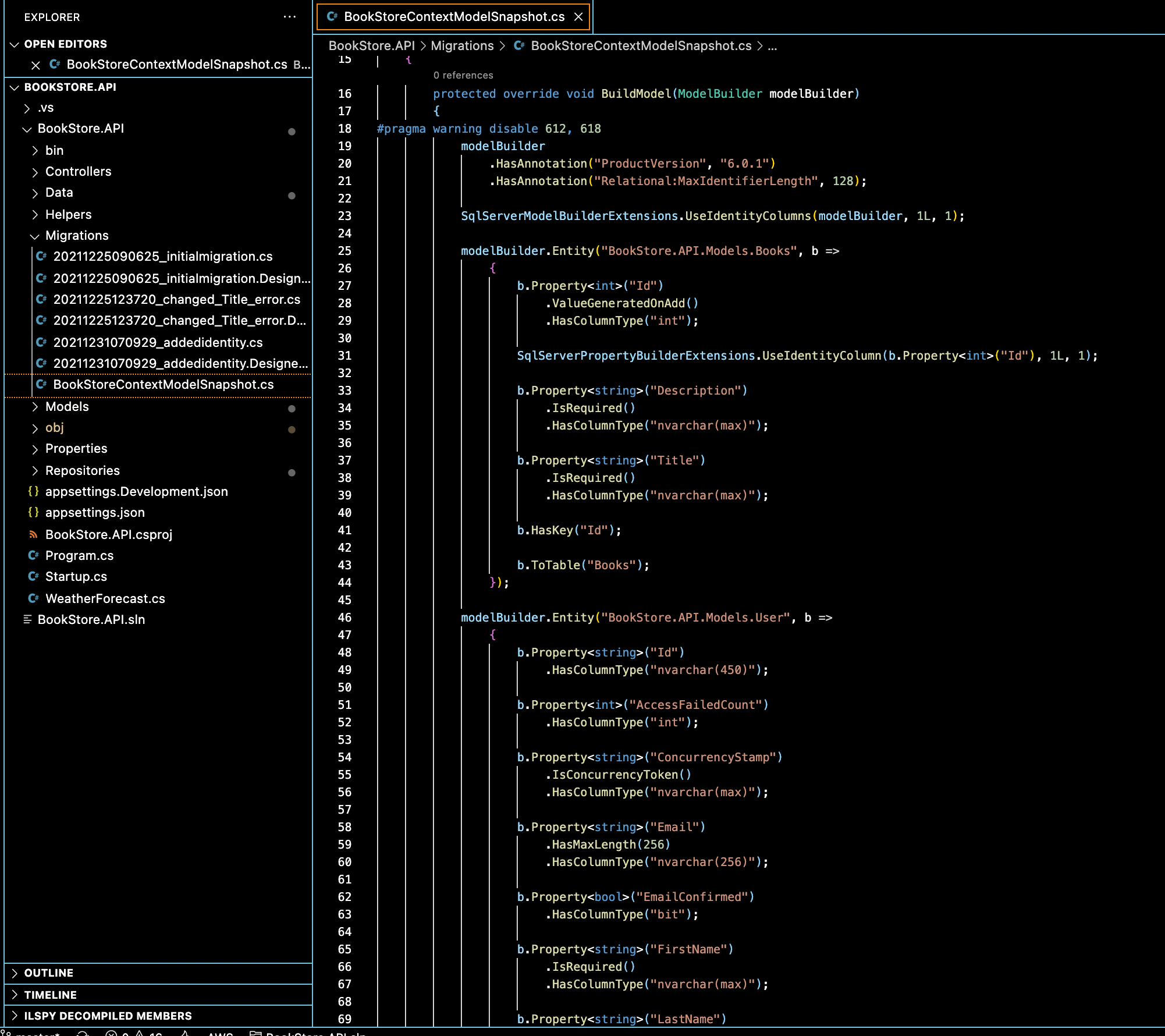Click RSS-style icon of BookStore.API.csproj
The image size is (1165, 1036).
(x=33, y=534)
